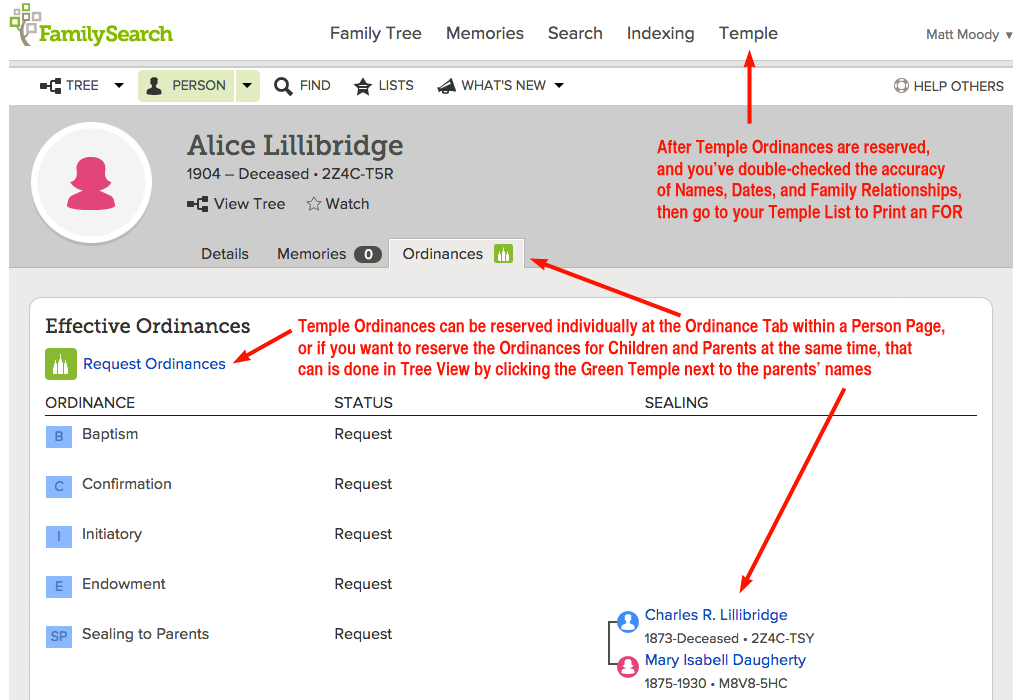The image size is (1023, 700).
Task: Click the Find magnifying glass icon
Action: [x=282, y=86]
